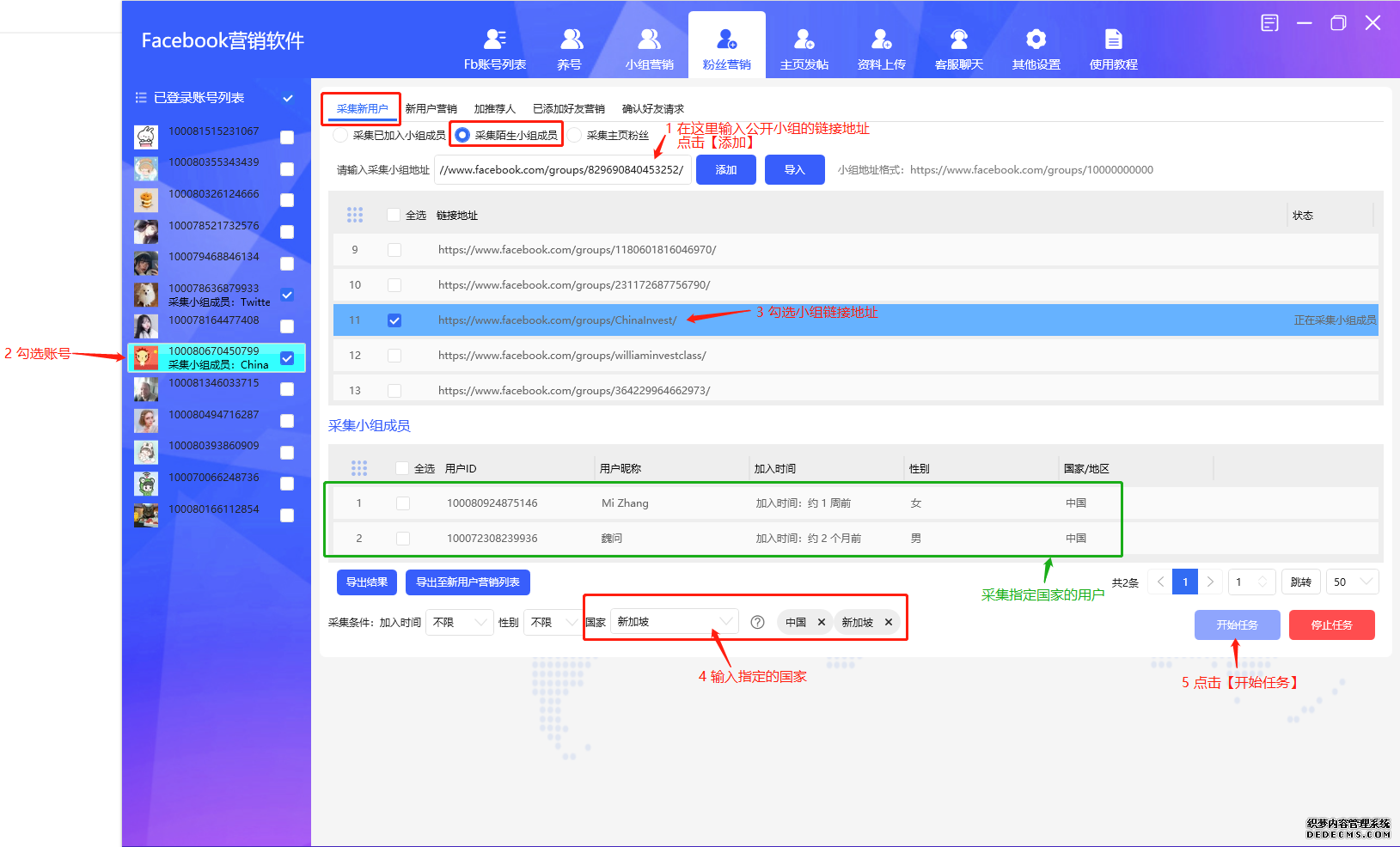
Task: Expand the 加入时间 condition dropdown
Action: tap(459, 622)
